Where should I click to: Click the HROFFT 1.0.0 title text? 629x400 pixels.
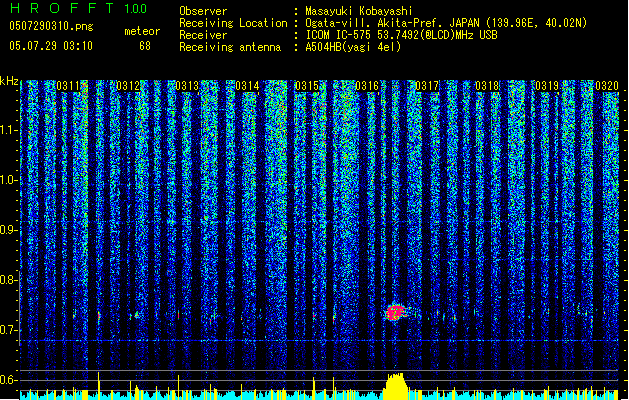[x=79, y=8]
